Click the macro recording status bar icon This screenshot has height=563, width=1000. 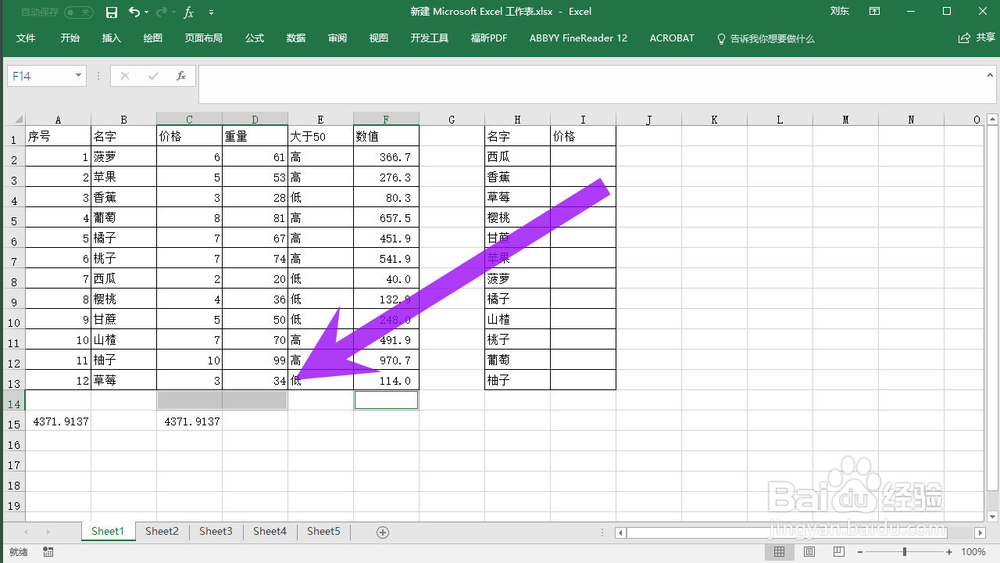click(48, 552)
